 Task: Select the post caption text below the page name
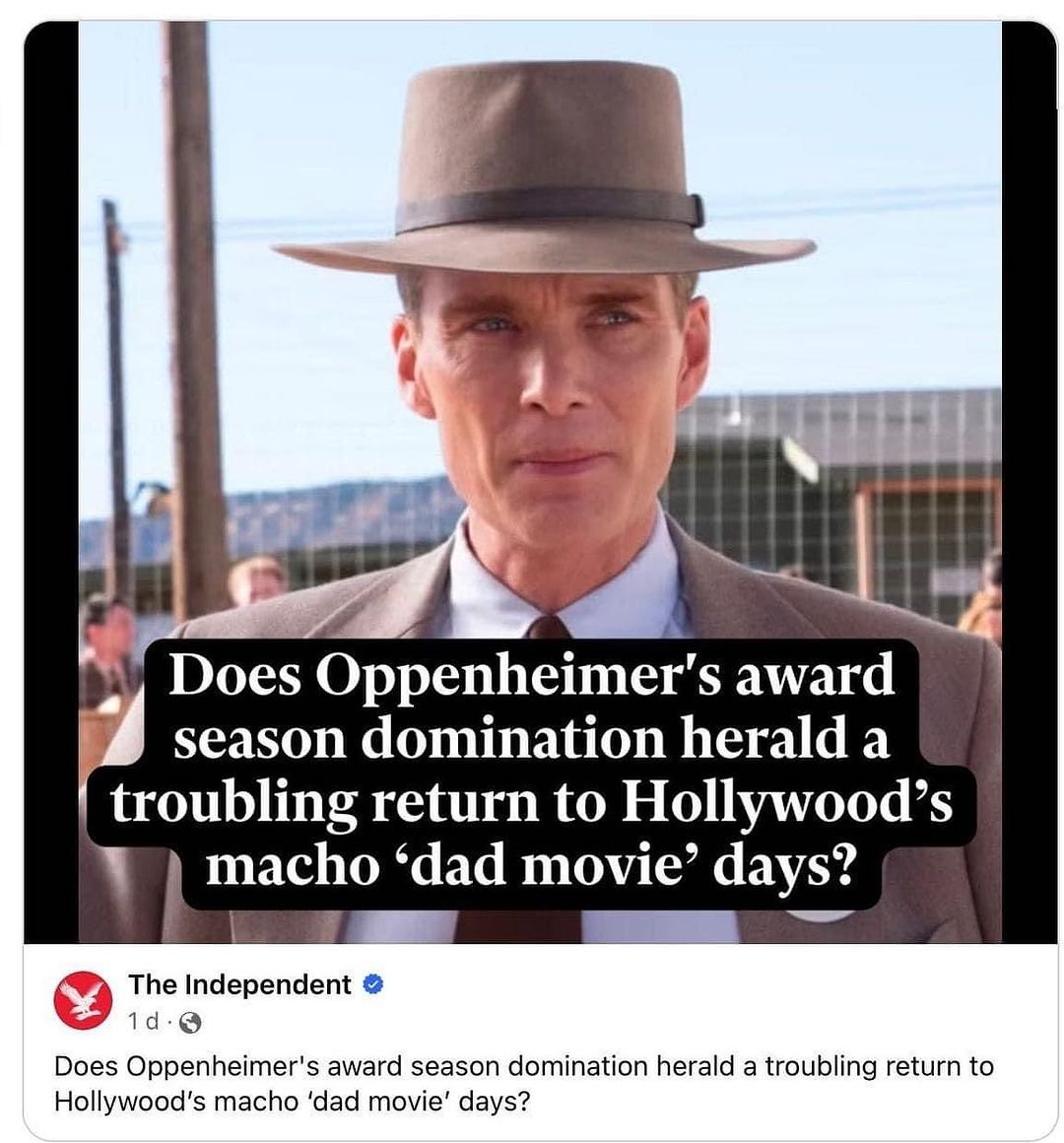pos(524,1083)
